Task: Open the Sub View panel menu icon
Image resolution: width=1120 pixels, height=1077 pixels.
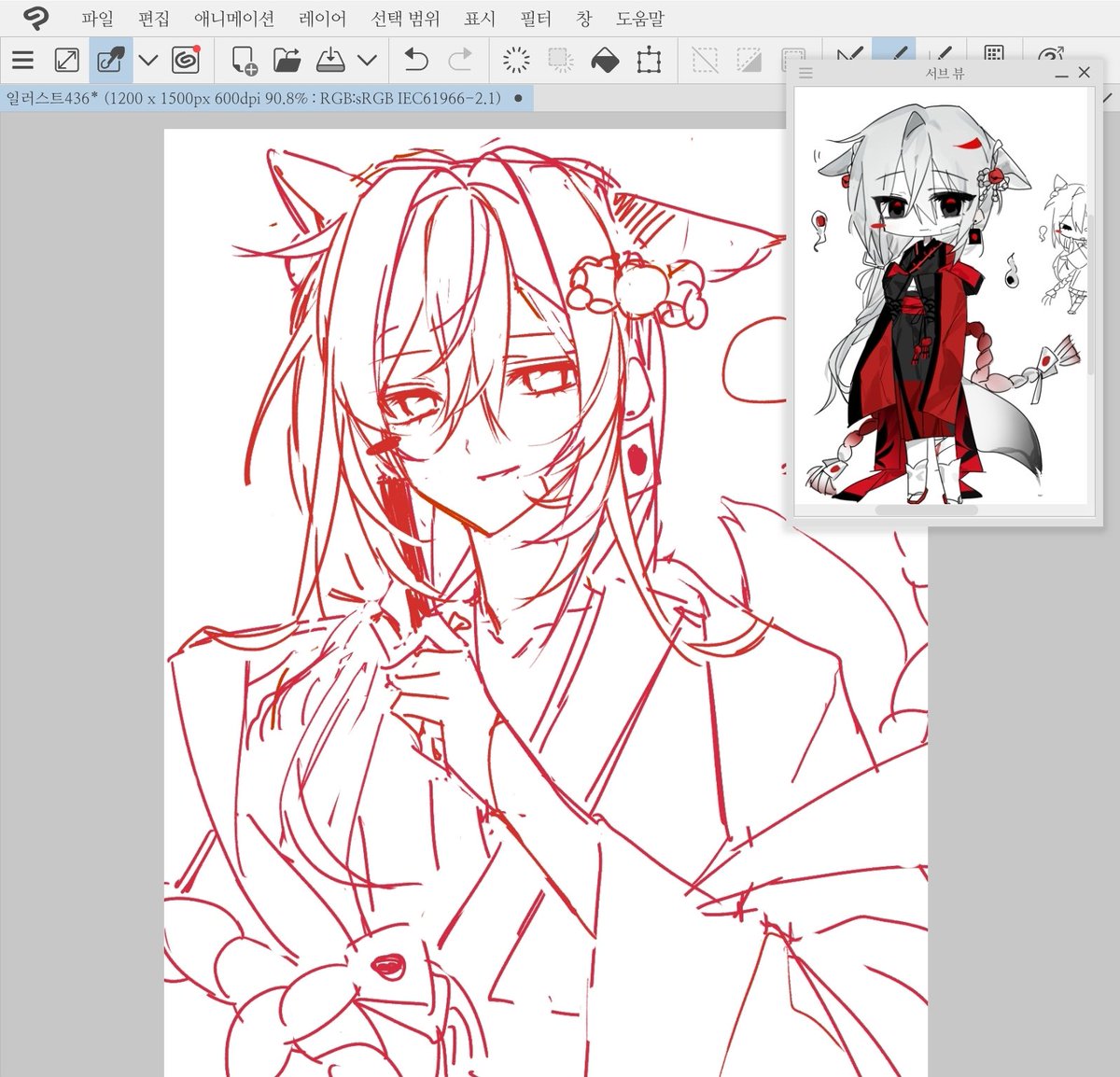Action: [806, 73]
